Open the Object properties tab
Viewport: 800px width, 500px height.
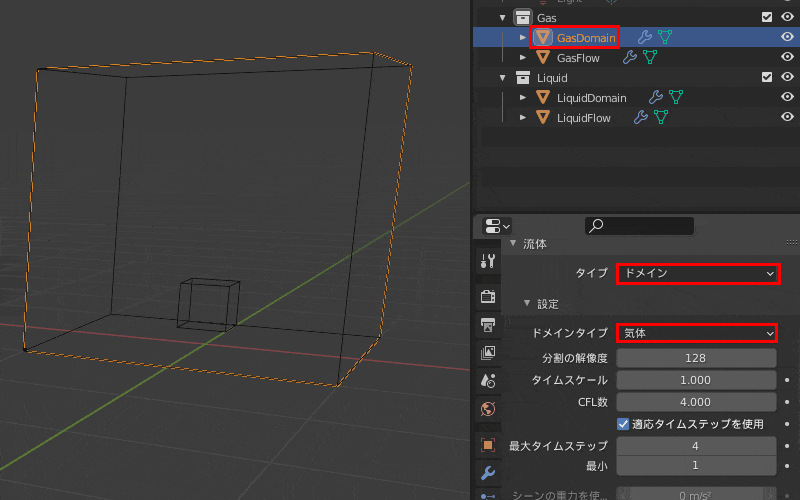click(488, 445)
